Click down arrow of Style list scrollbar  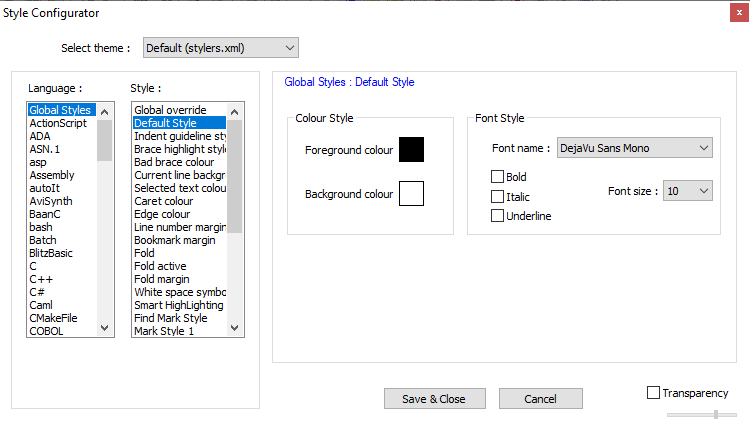[x=234, y=328]
